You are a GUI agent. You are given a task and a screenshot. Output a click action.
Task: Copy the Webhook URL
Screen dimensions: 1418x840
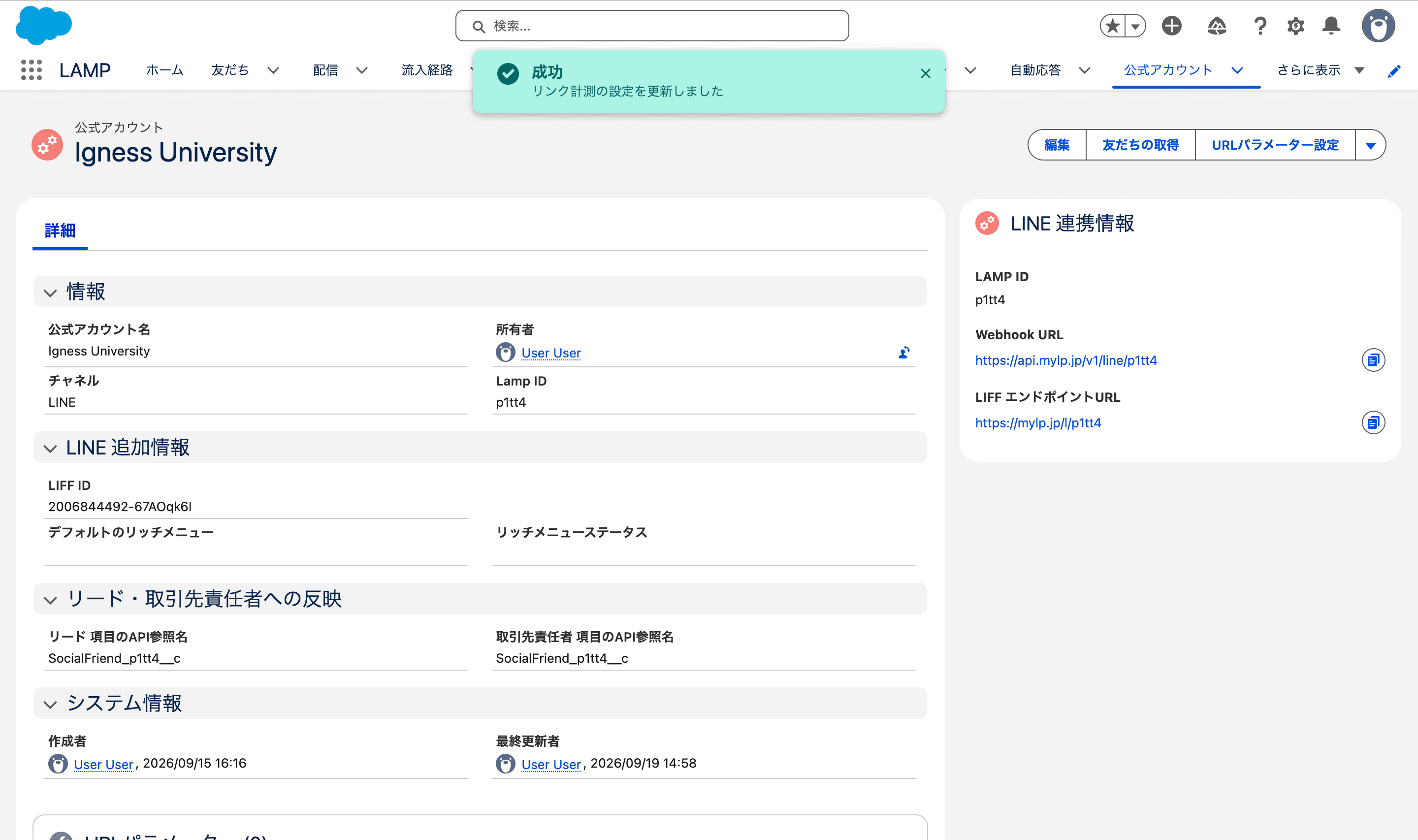[1373, 360]
